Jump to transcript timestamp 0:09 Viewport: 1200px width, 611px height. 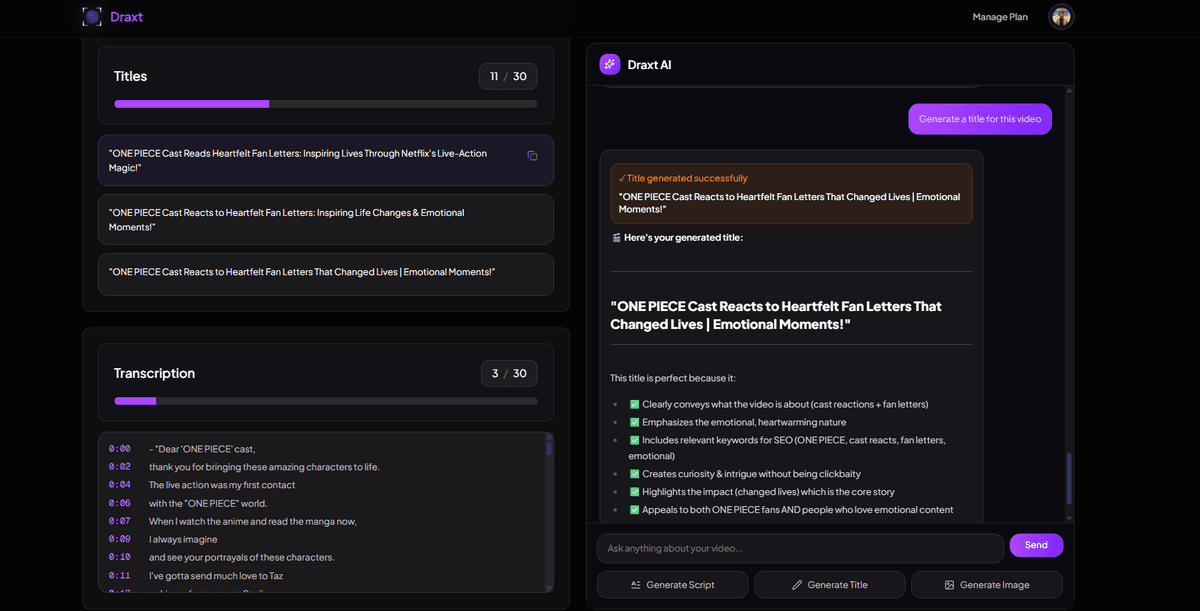click(119, 540)
